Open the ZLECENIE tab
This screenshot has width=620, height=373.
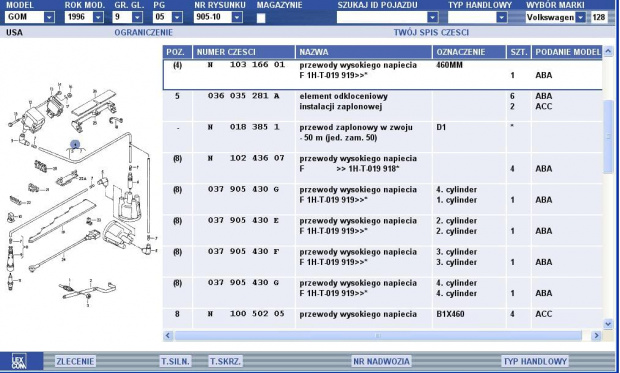pyautogui.click(x=75, y=361)
